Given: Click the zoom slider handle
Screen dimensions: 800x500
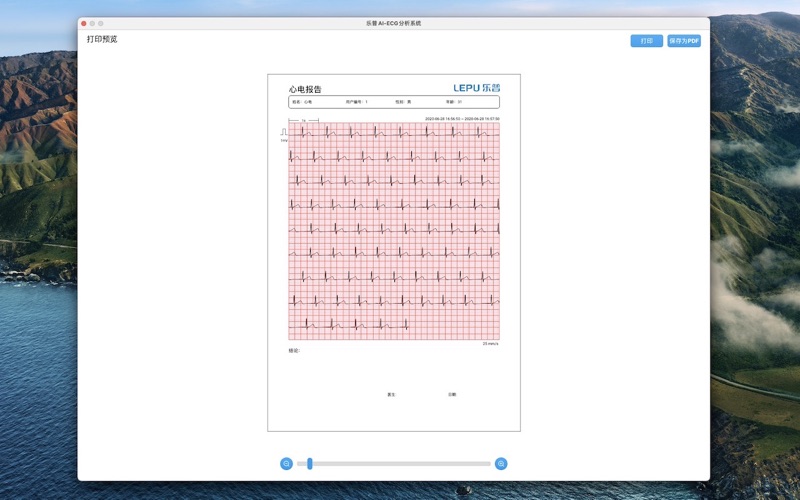Looking at the screenshot, I should tap(310, 463).
